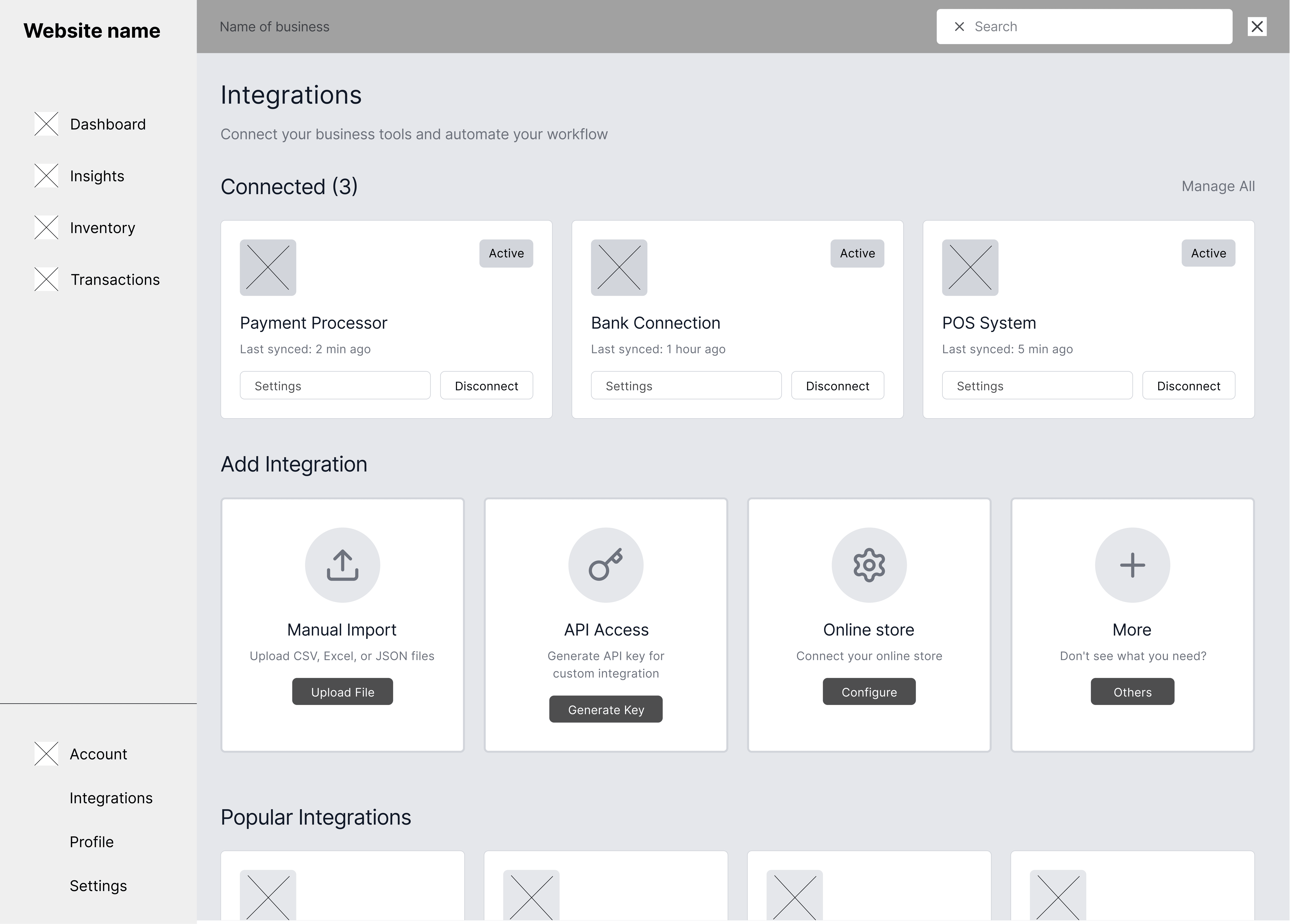The image size is (1290, 924).
Task: Click the Inventory sidebar icon
Action: pos(46,227)
